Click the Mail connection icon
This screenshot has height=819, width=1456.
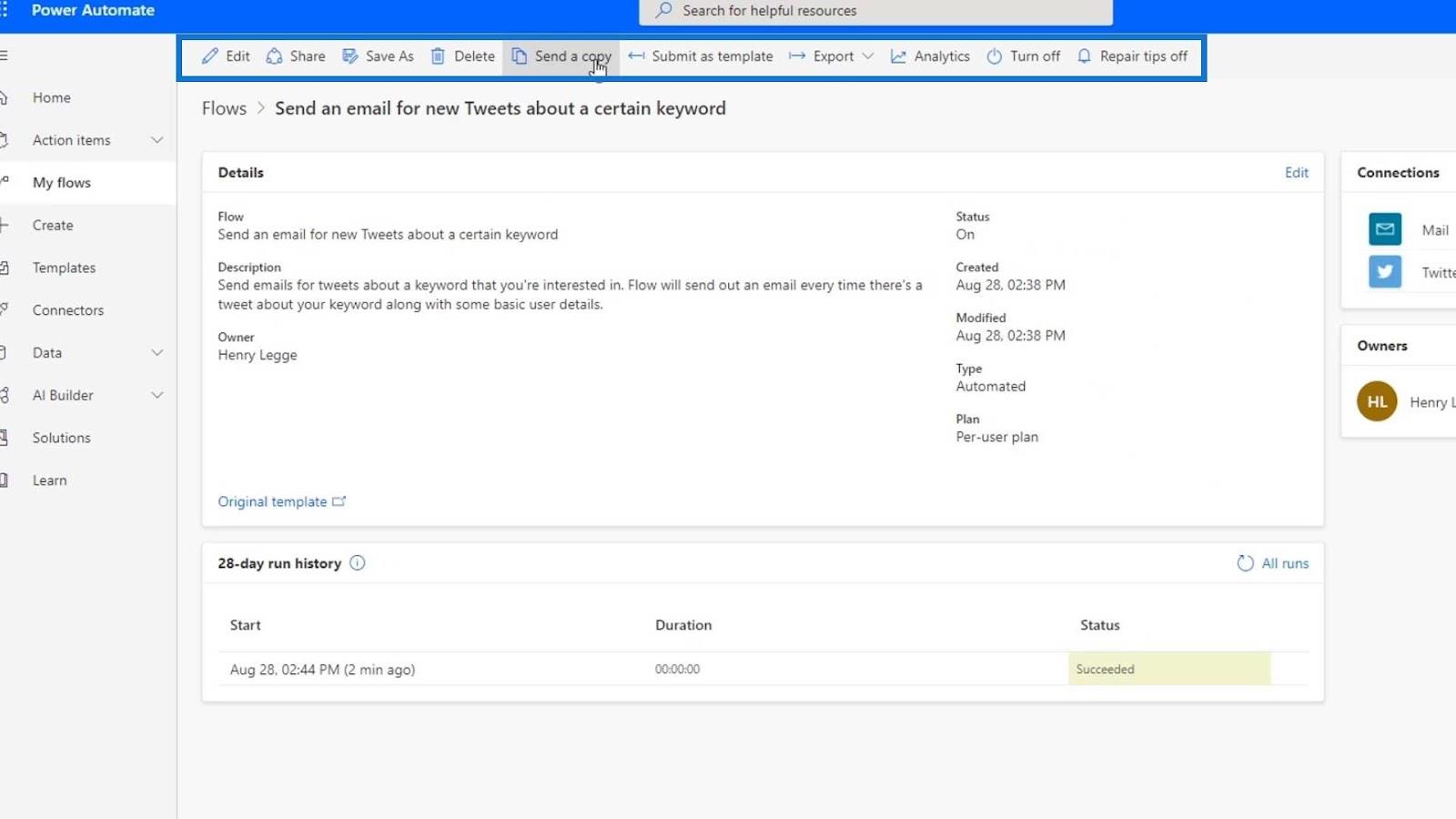coord(1385,229)
